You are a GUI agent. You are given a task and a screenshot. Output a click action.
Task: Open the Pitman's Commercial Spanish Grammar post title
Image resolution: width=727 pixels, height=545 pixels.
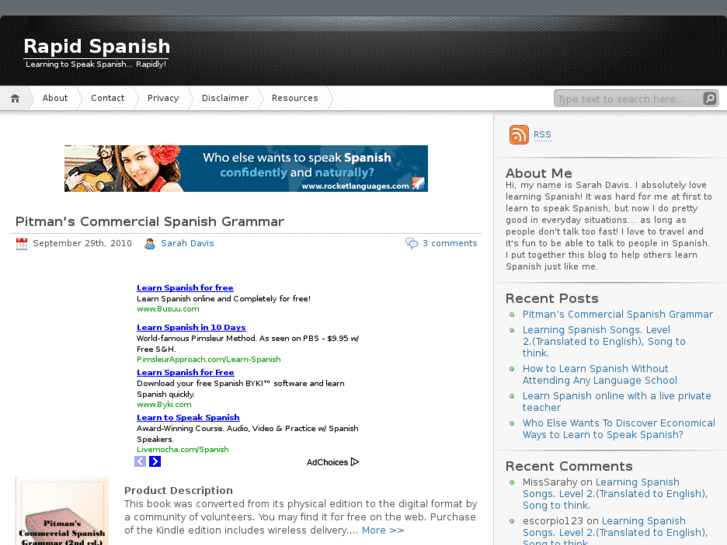pyautogui.click(x=150, y=222)
